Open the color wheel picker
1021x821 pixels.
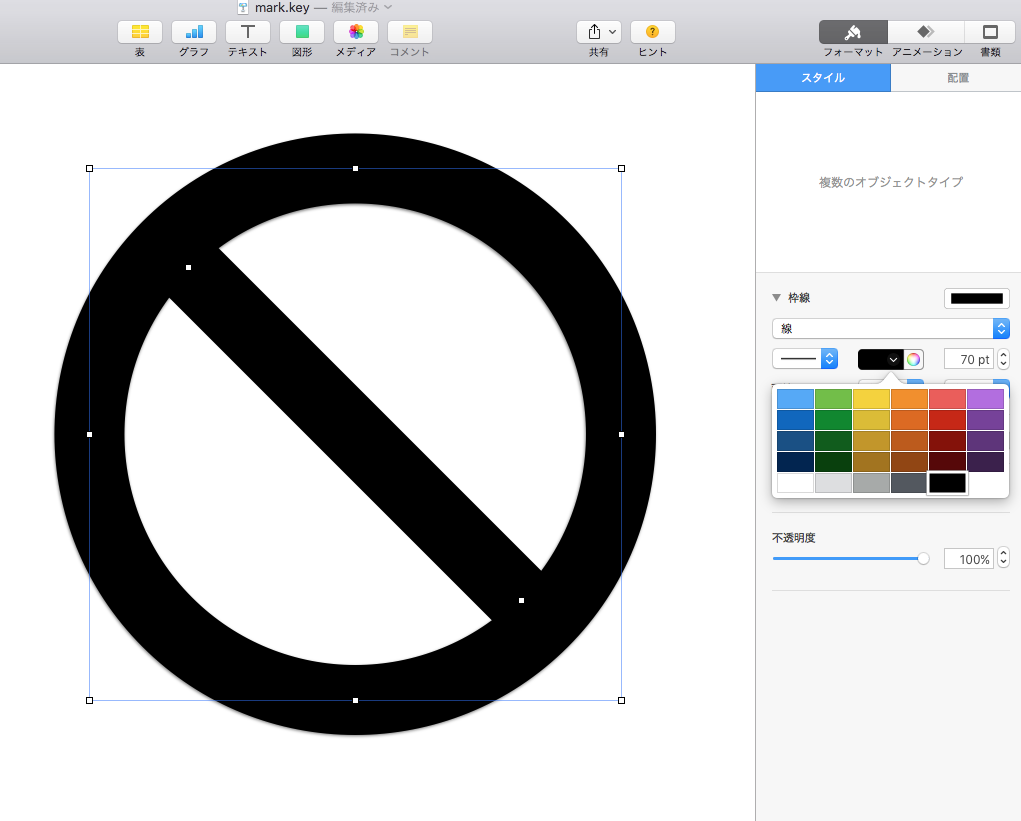[x=914, y=359]
